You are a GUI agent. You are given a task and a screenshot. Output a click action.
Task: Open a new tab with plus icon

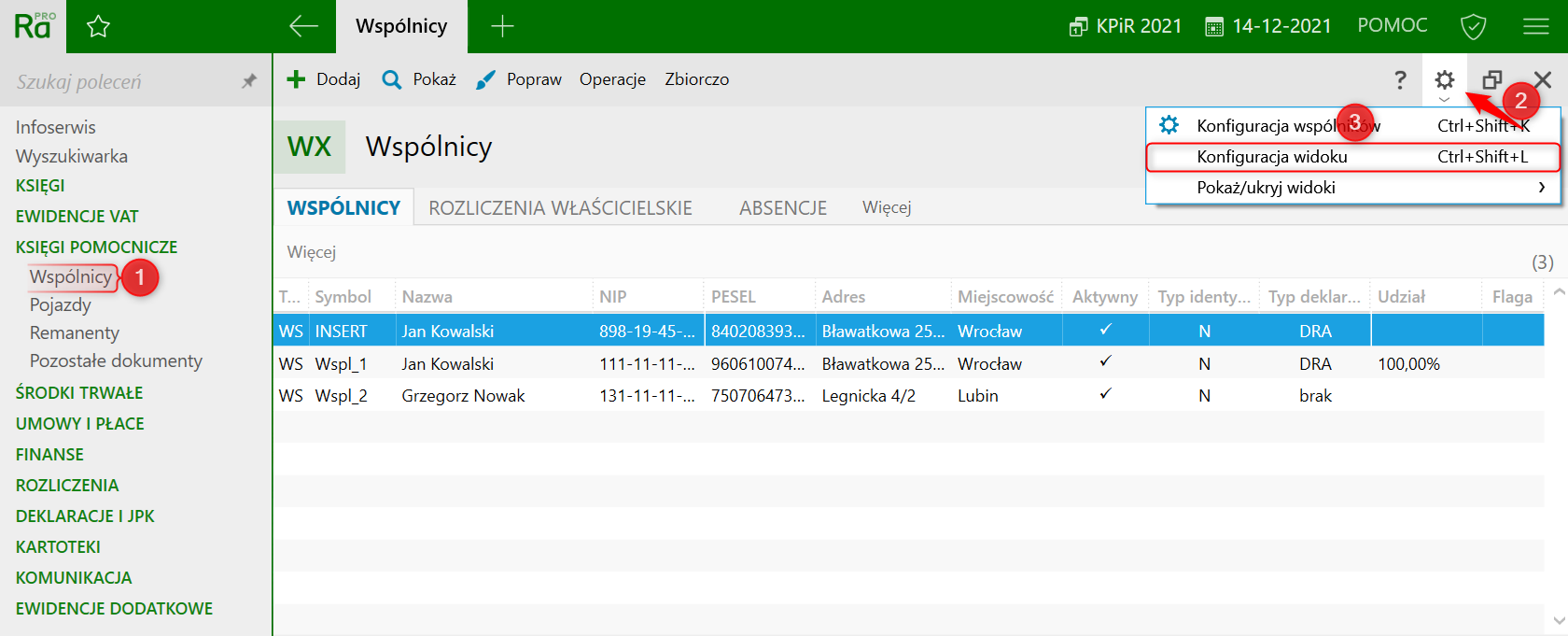(x=502, y=26)
